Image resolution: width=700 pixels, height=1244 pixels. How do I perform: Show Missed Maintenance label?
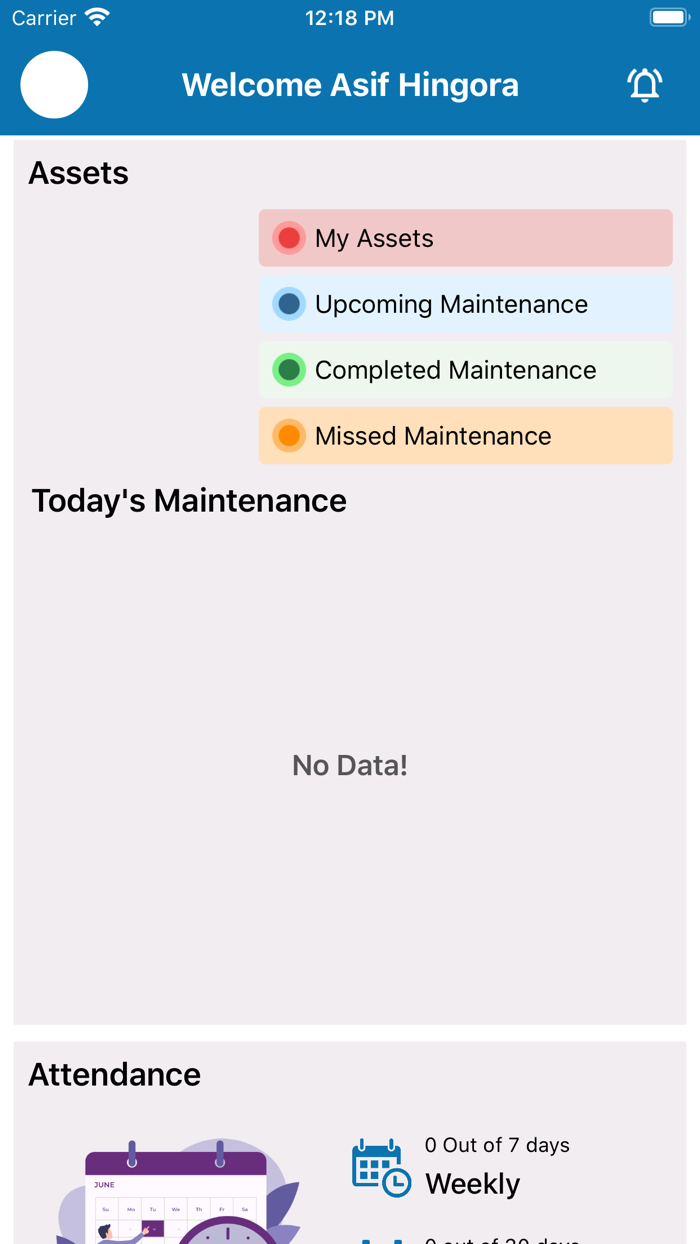pos(433,436)
